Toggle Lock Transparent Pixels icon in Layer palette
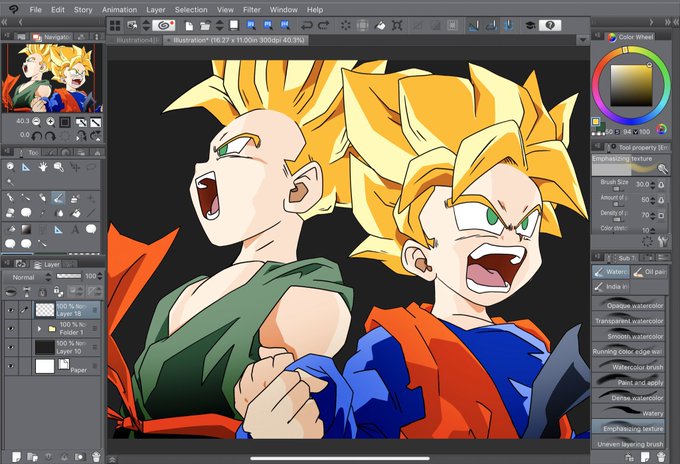The image size is (680, 464). [x=58, y=291]
